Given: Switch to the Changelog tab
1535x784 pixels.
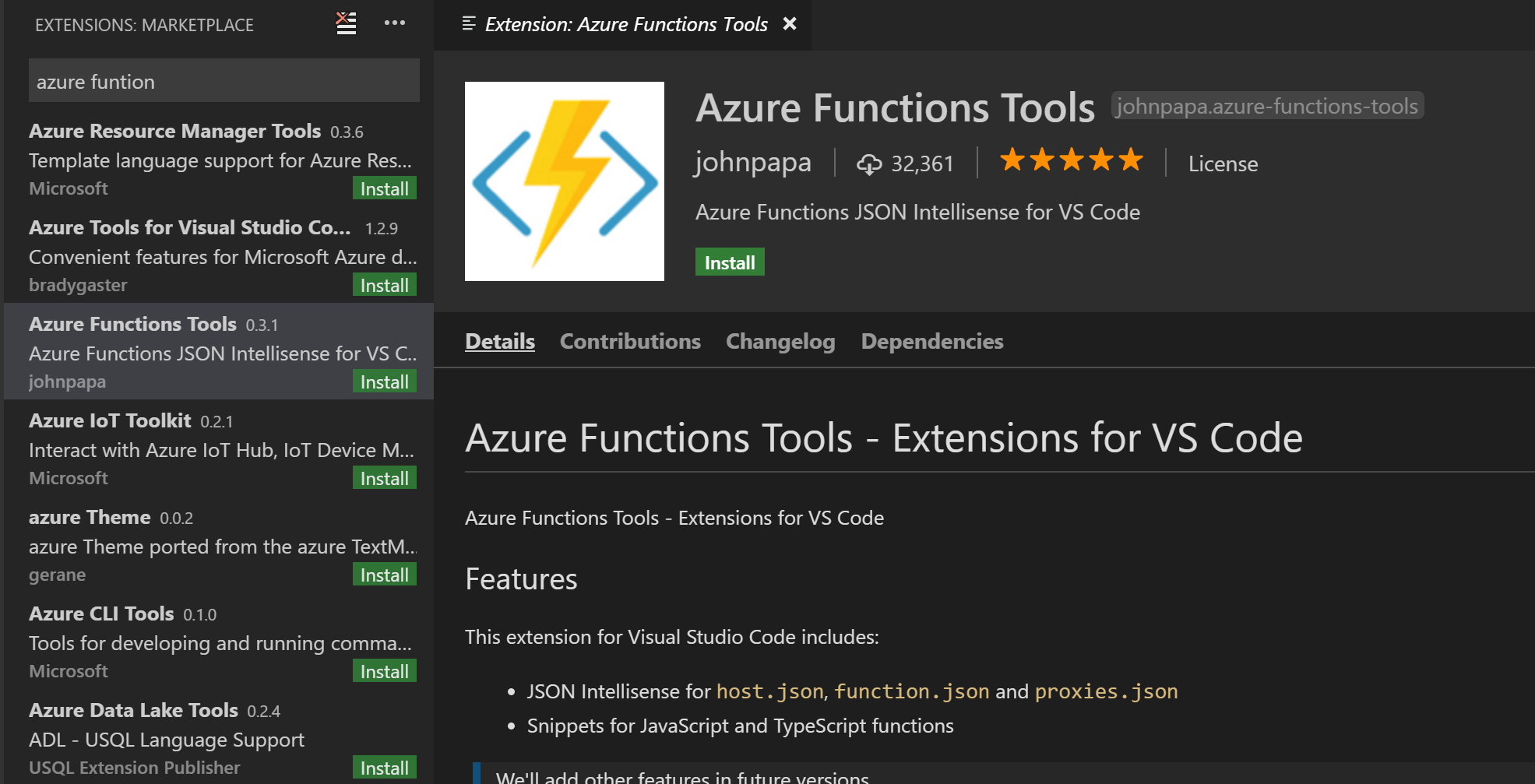Looking at the screenshot, I should pos(780,341).
